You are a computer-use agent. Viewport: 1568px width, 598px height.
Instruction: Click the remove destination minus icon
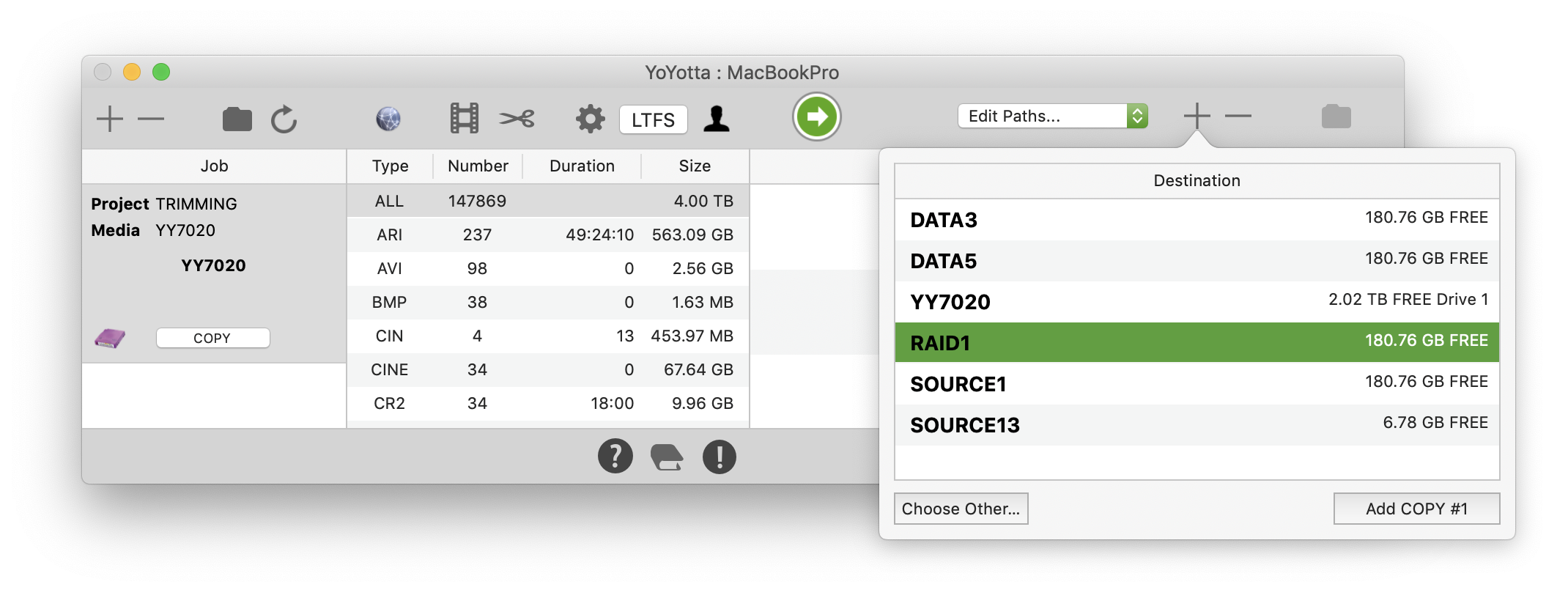coord(1238,116)
